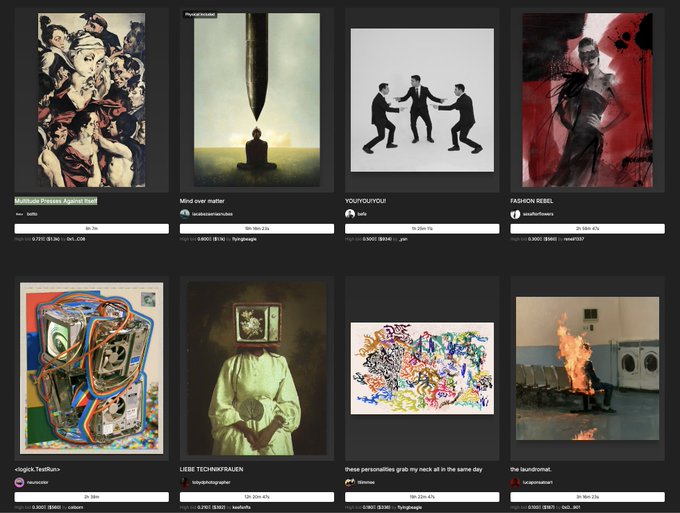Click YOU!YOU!YOU! artist avatar
The image size is (680, 513).
(x=350, y=214)
